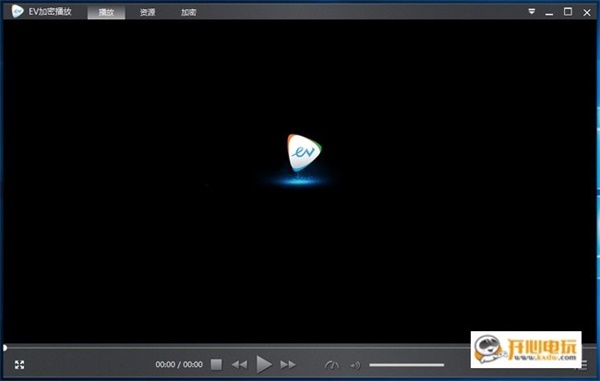Viewport: 600px width, 381px height.
Task: Expand the title bar dropdown menu arrow
Action: (532, 11)
